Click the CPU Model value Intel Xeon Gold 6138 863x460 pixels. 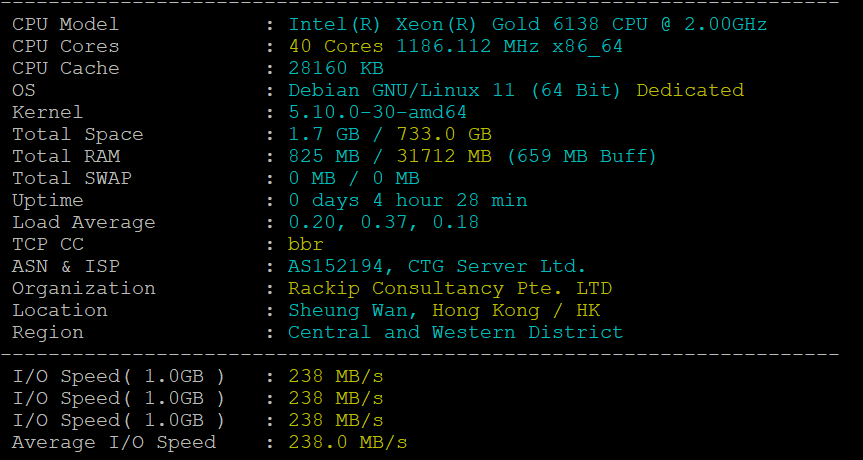[528, 24]
